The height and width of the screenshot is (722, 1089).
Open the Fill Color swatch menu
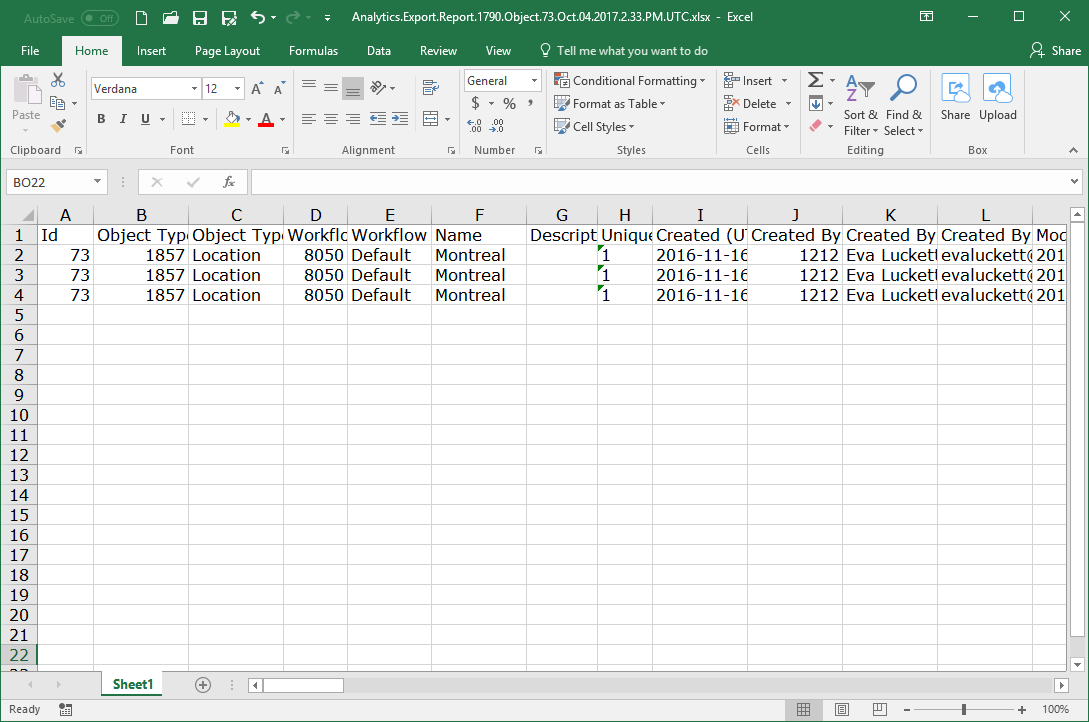coord(234,118)
